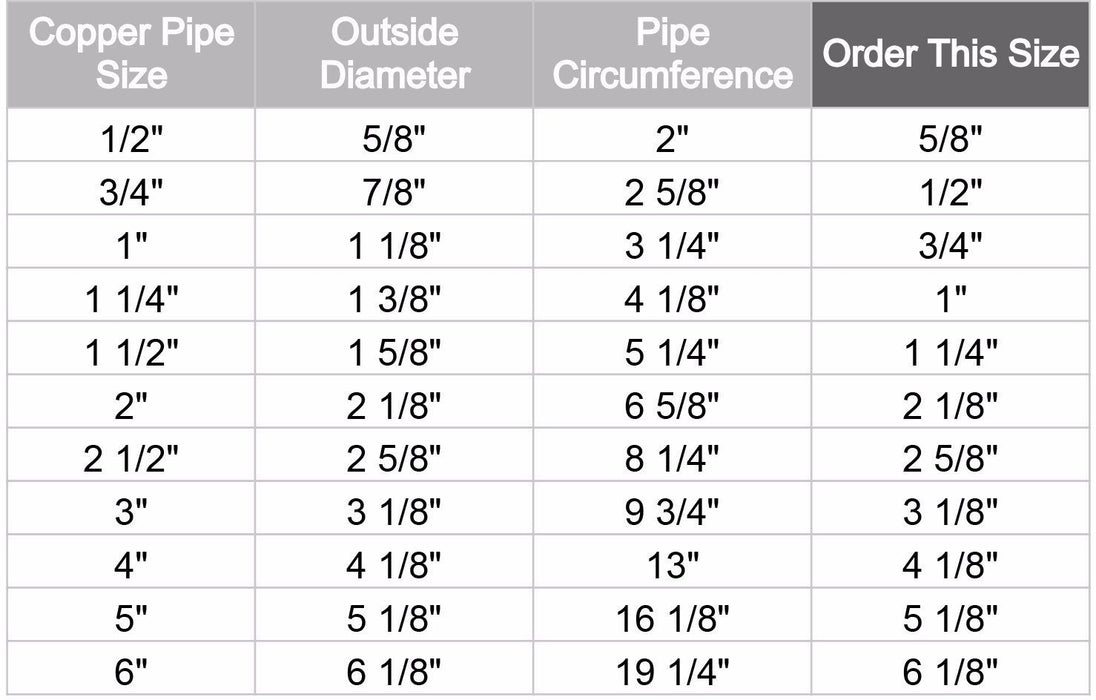Select the dark "Order This Size" header
1096x700 pixels.
(x=950, y=54)
